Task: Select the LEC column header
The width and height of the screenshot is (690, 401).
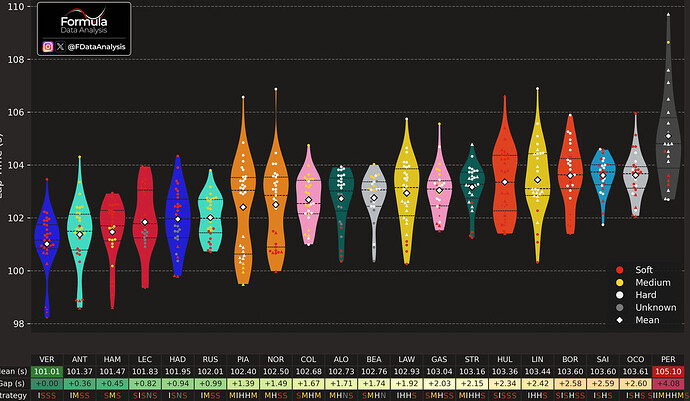Action: point(145,360)
